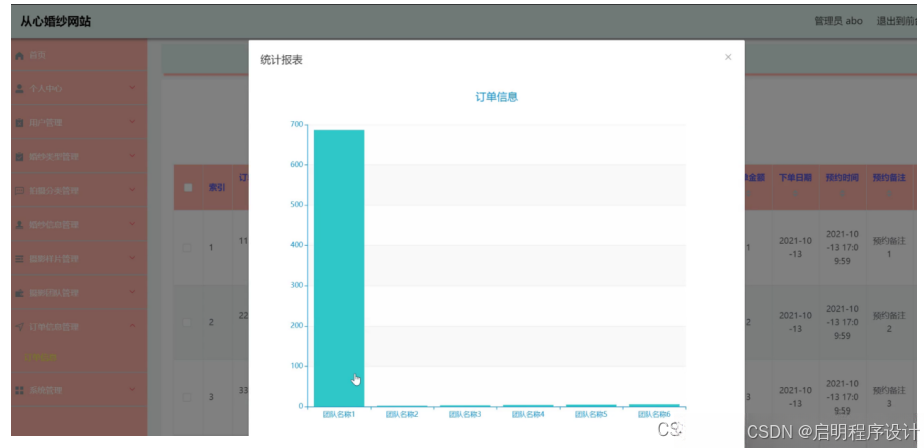Screen dimensions: 924x448
Task: Click the 用户管理 sidebar icon
Action: [19, 123]
